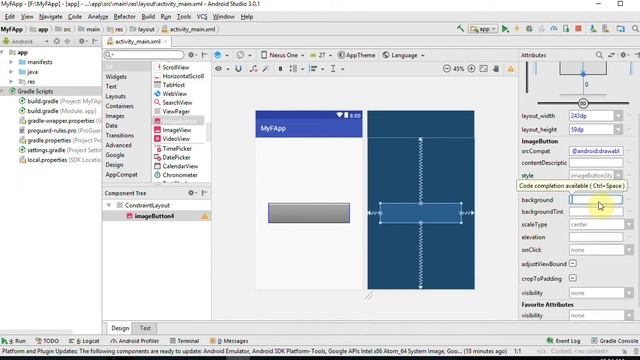Click the Search Everywhere magnifier icon

pos(636,29)
